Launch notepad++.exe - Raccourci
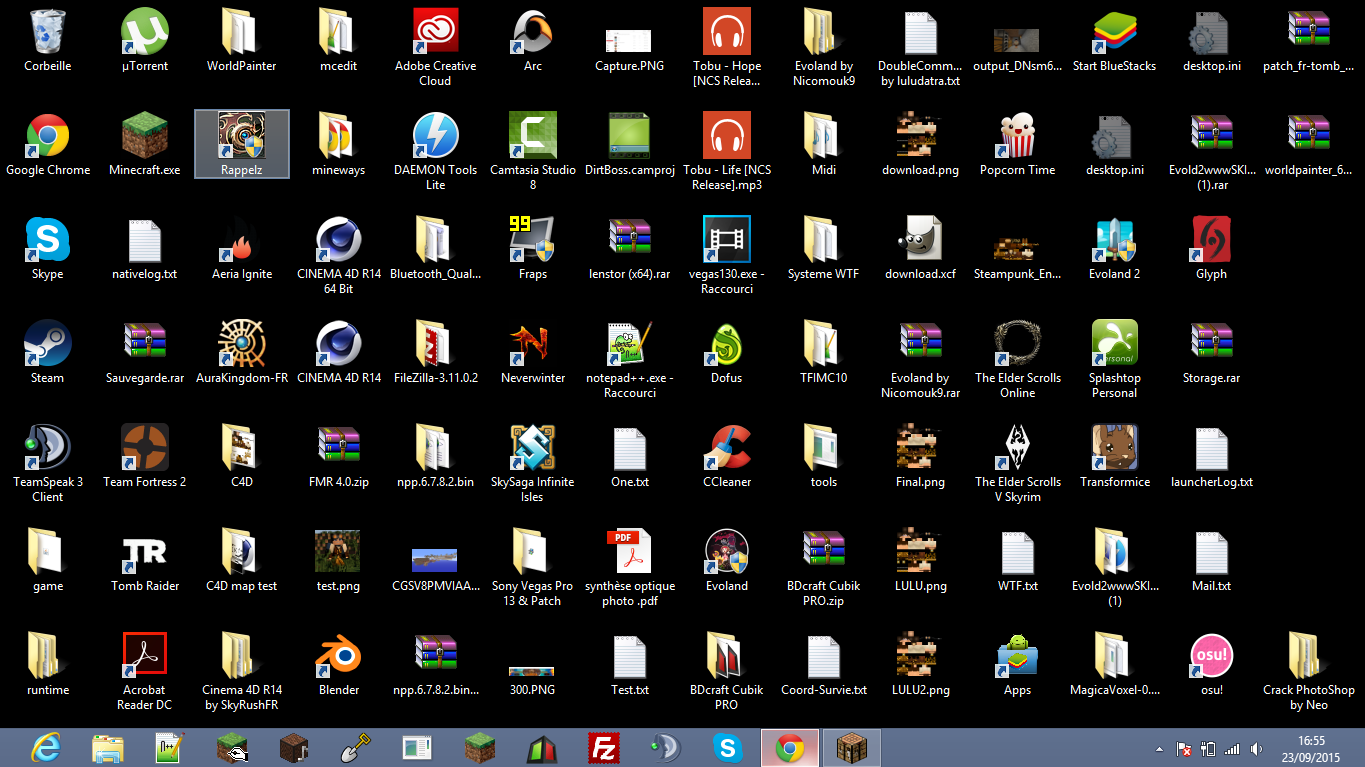This screenshot has width=1365, height=767. tap(630, 359)
